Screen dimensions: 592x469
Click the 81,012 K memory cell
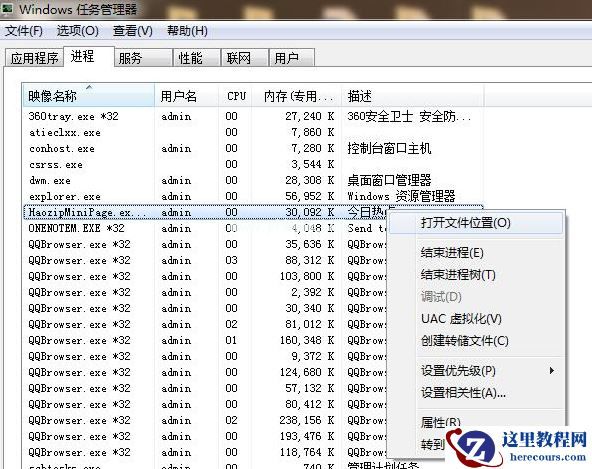(310, 324)
